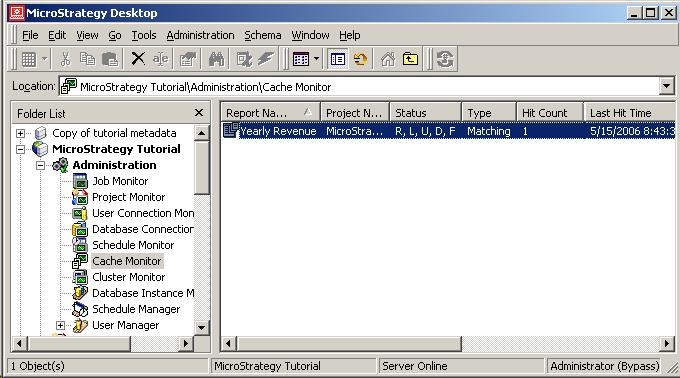This screenshot has width=680, height=378.
Task: Toggle the Folder List pane toolbar button
Action: [x=337, y=59]
